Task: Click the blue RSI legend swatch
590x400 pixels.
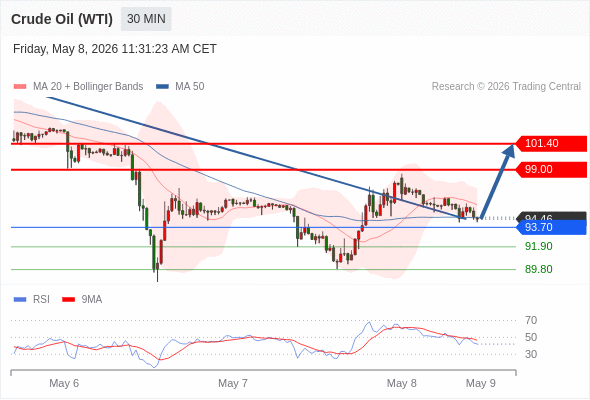Action: 20,300
